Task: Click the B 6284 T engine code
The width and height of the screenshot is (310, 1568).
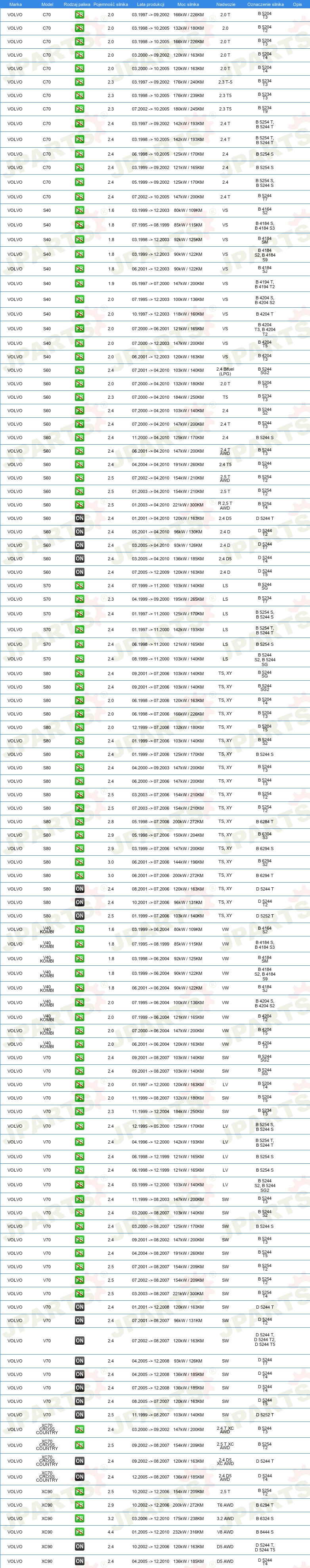Action: [x=265, y=822]
